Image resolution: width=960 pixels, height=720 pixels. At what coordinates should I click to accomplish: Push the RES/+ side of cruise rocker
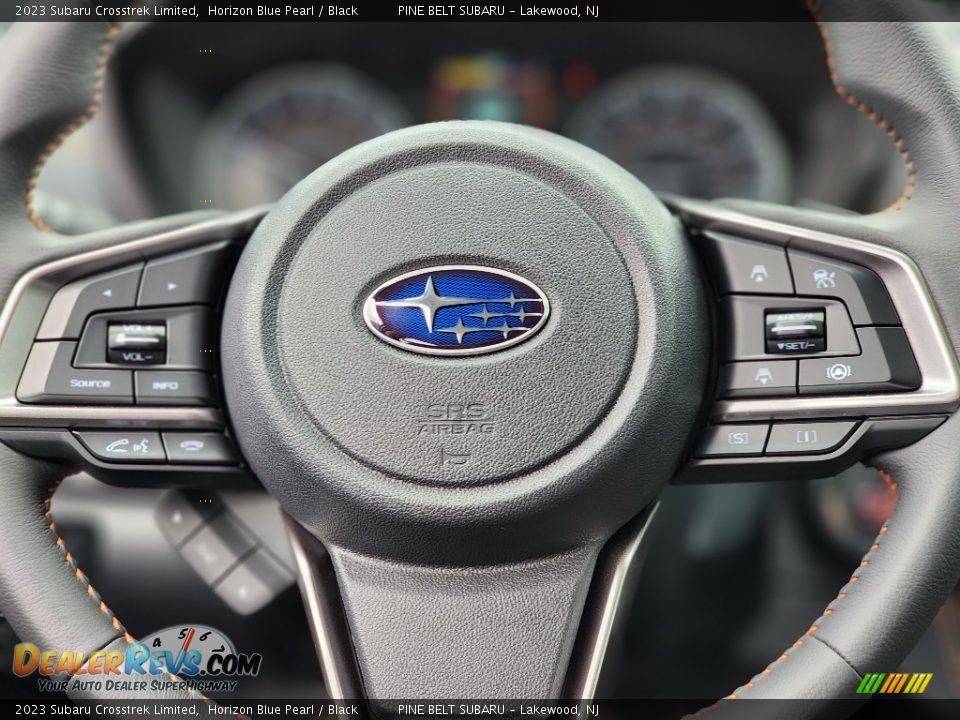coord(795,322)
